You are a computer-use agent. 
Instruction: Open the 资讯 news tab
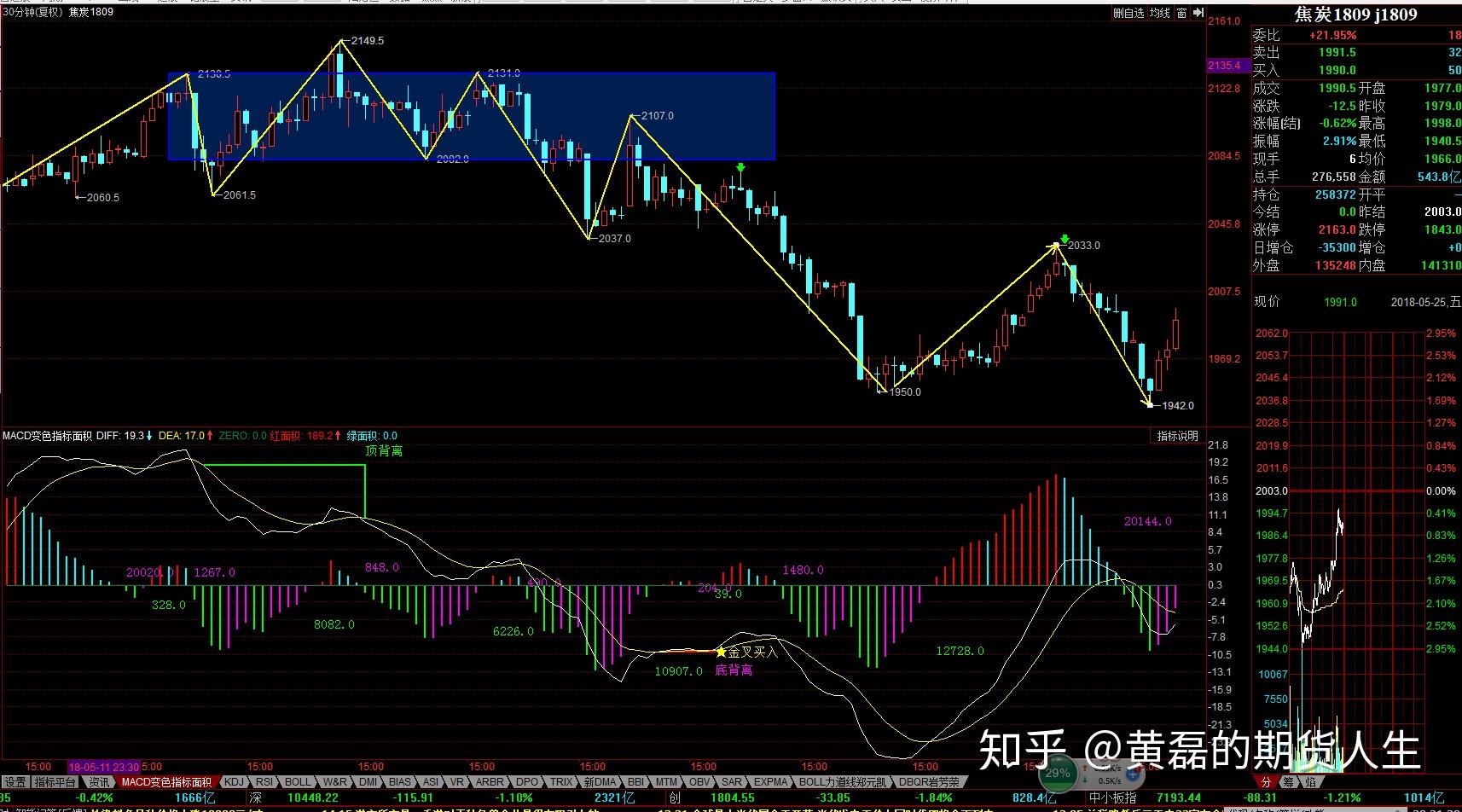click(99, 781)
